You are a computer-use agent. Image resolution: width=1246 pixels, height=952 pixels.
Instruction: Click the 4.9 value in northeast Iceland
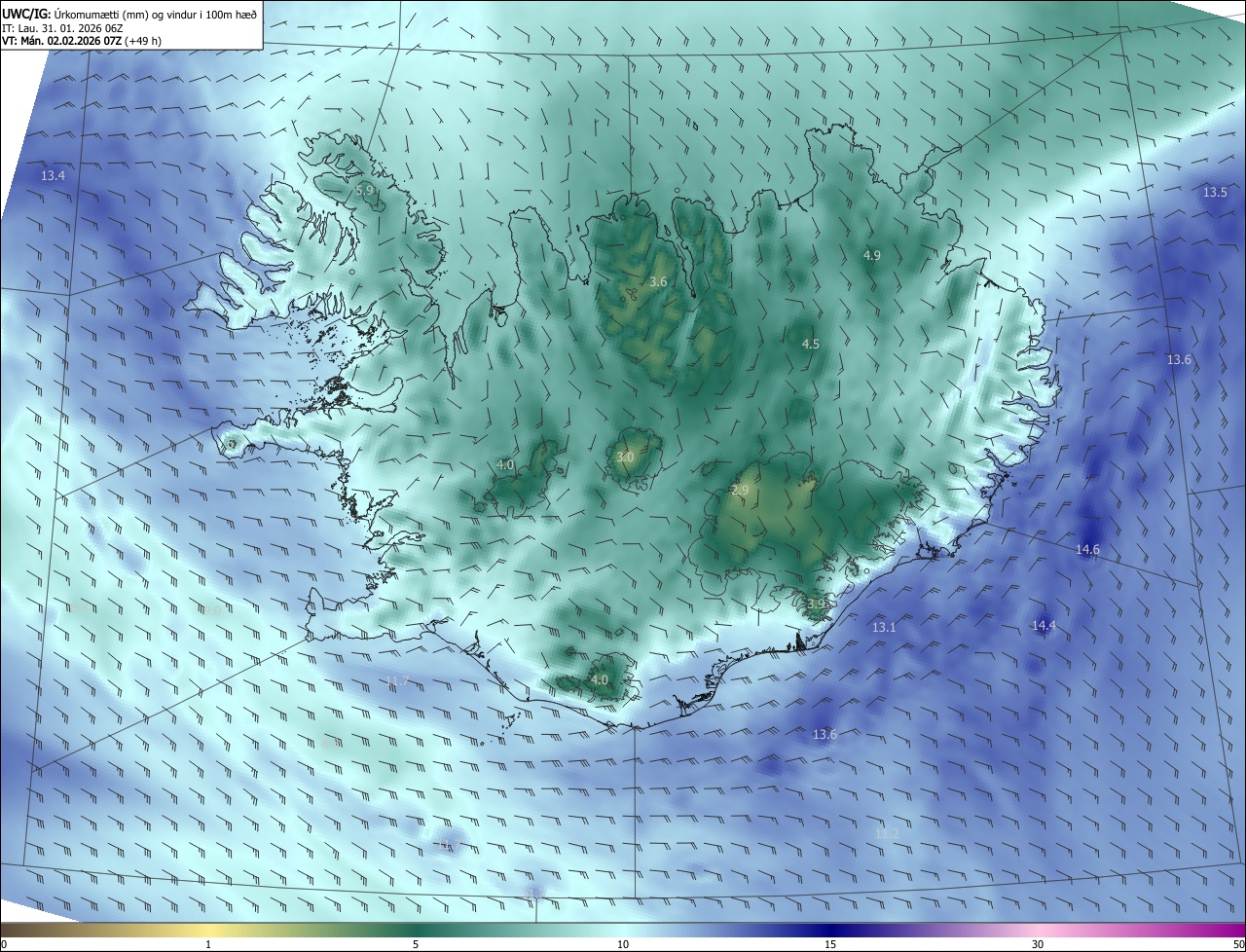[871, 255]
